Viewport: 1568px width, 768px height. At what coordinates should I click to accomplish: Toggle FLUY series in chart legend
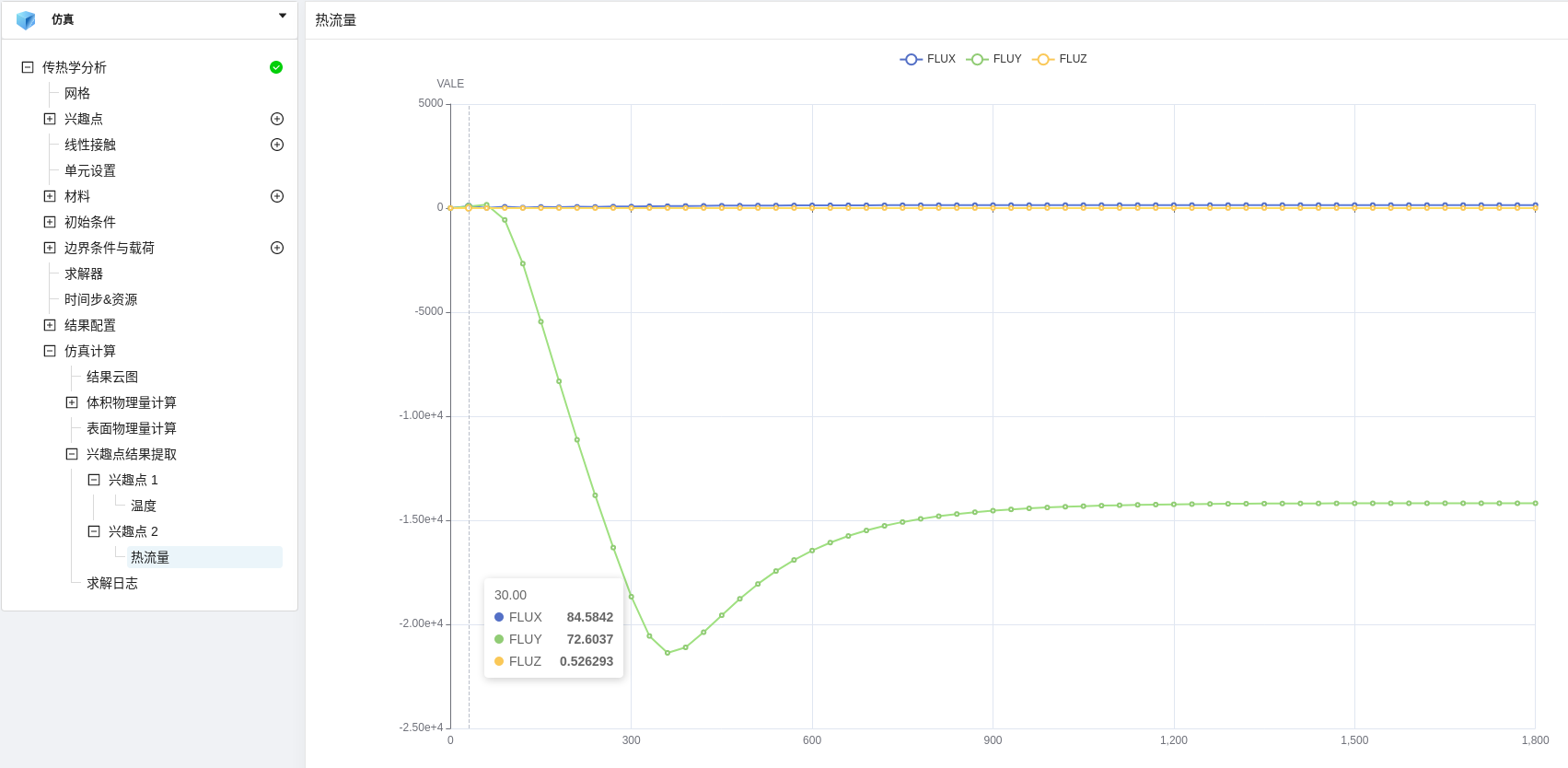point(994,59)
